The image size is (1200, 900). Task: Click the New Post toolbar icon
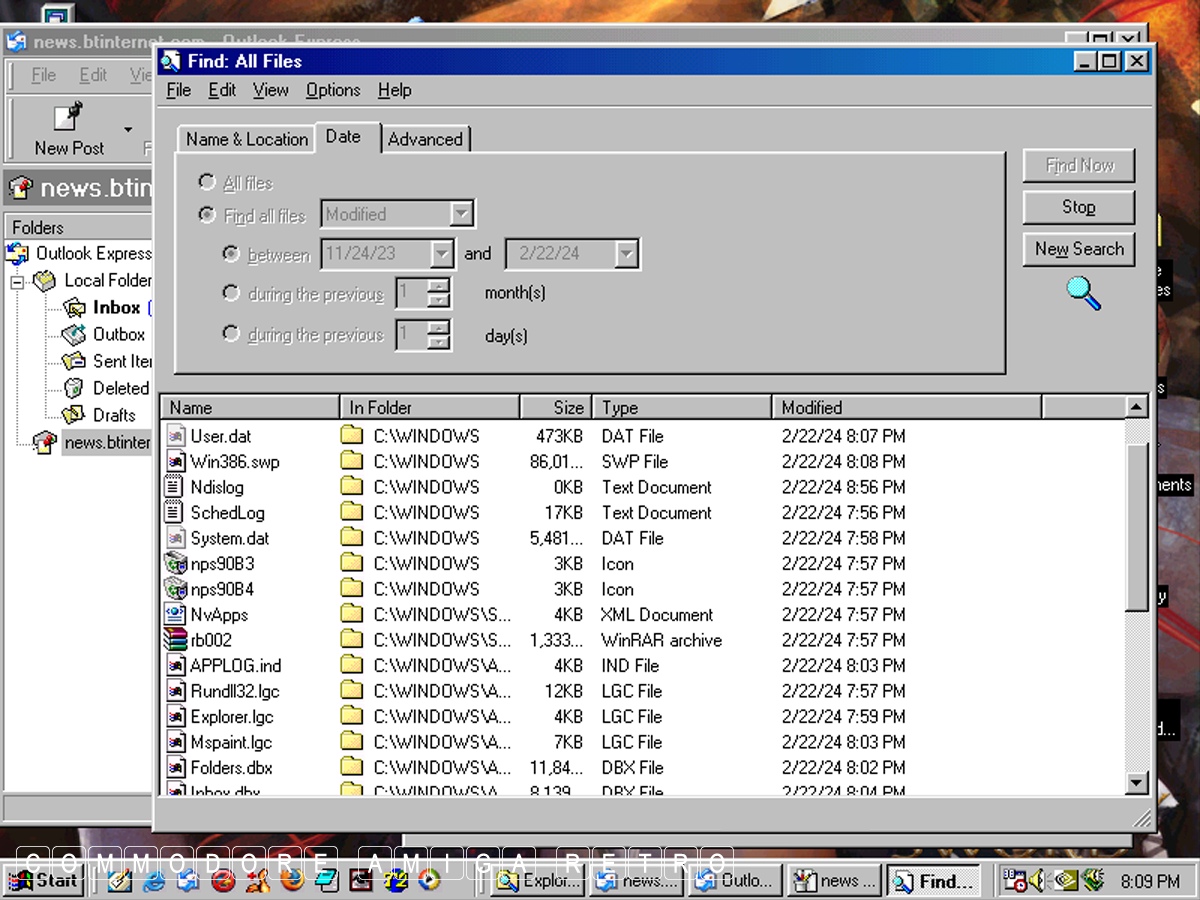tap(68, 118)
